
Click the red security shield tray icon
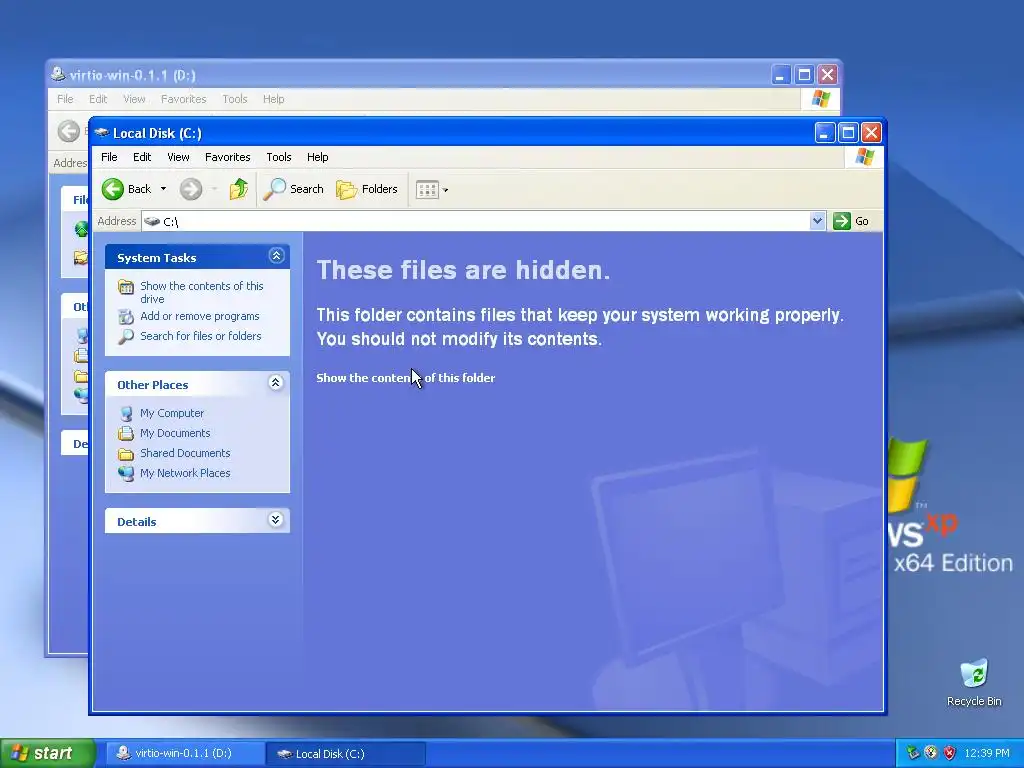click(950, 754)
